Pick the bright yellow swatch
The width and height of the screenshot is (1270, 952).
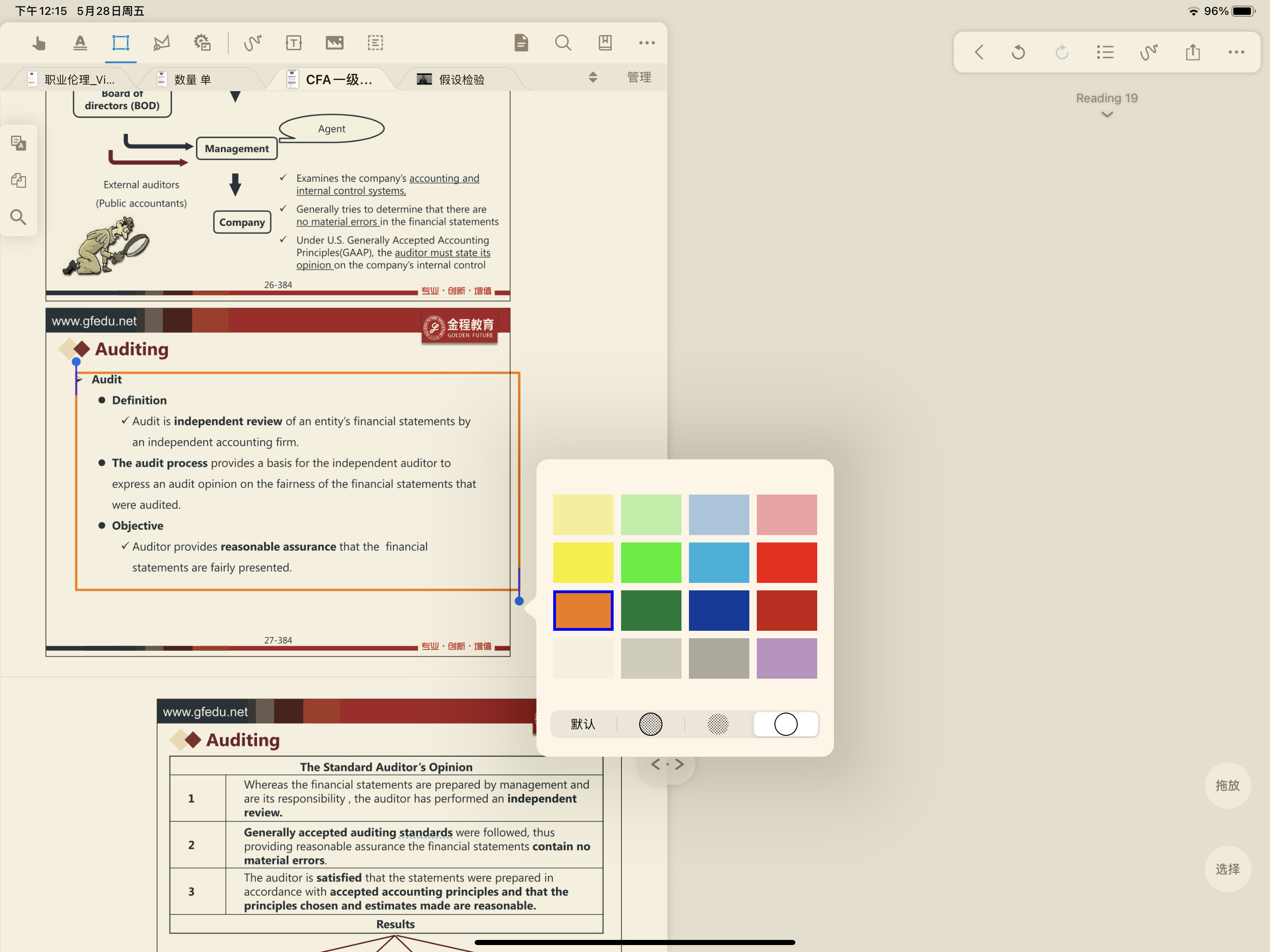[583, 563]
